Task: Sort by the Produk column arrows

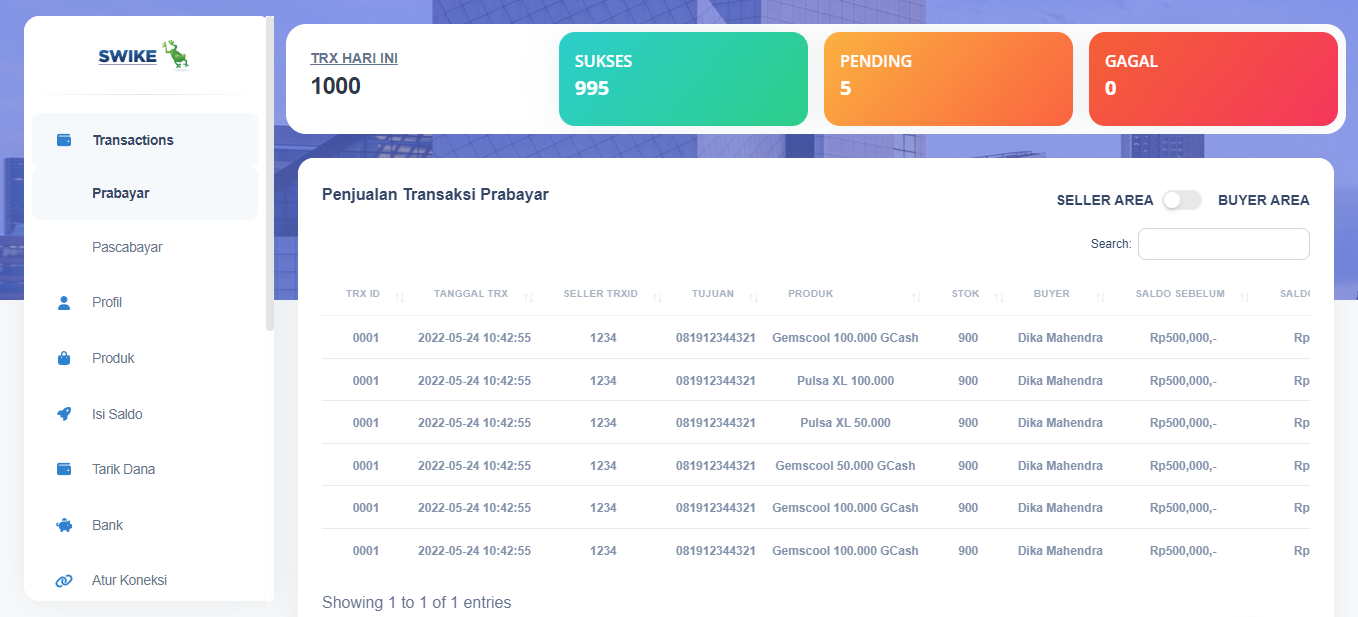Action: 916,296
